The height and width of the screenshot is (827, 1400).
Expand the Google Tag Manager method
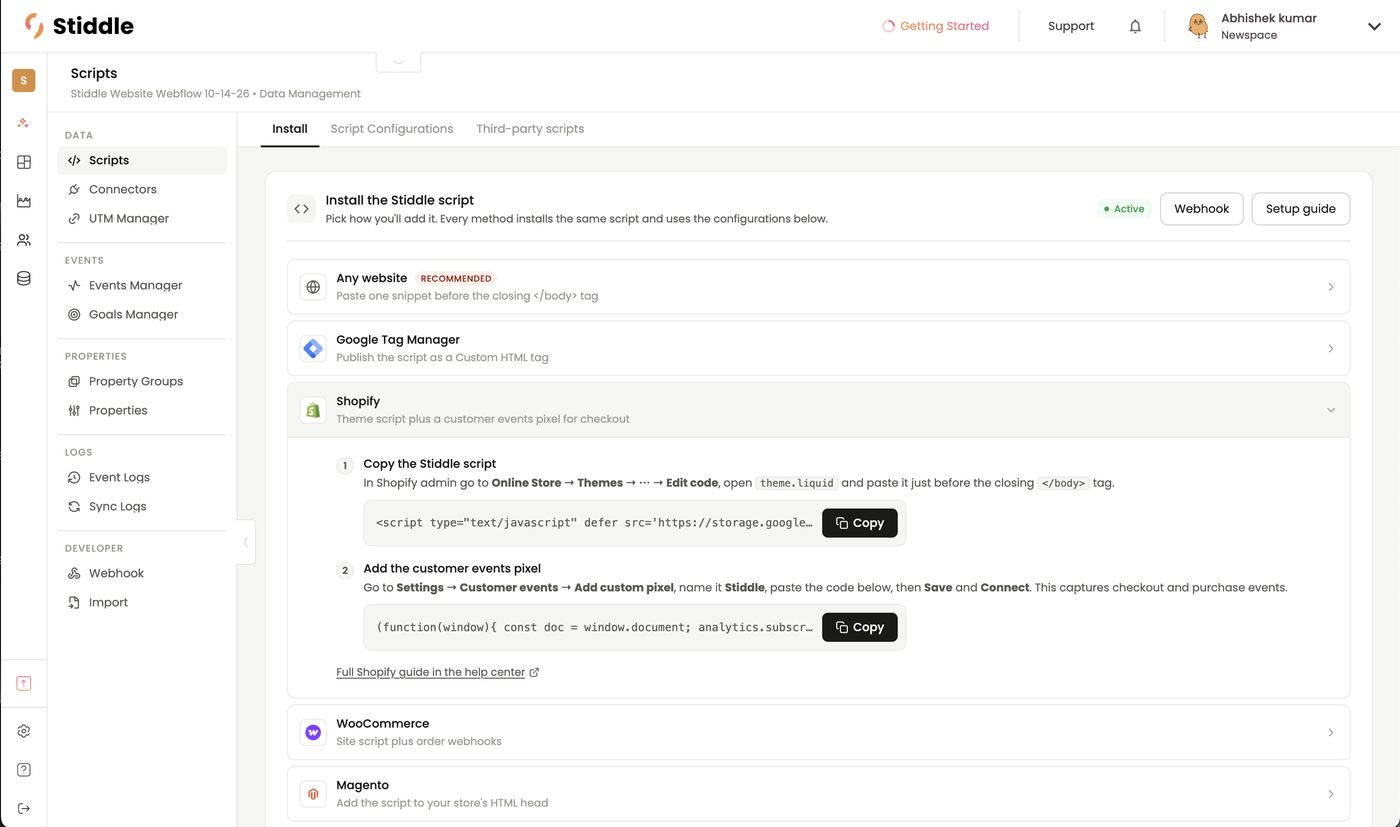click(x=818, y=348)
